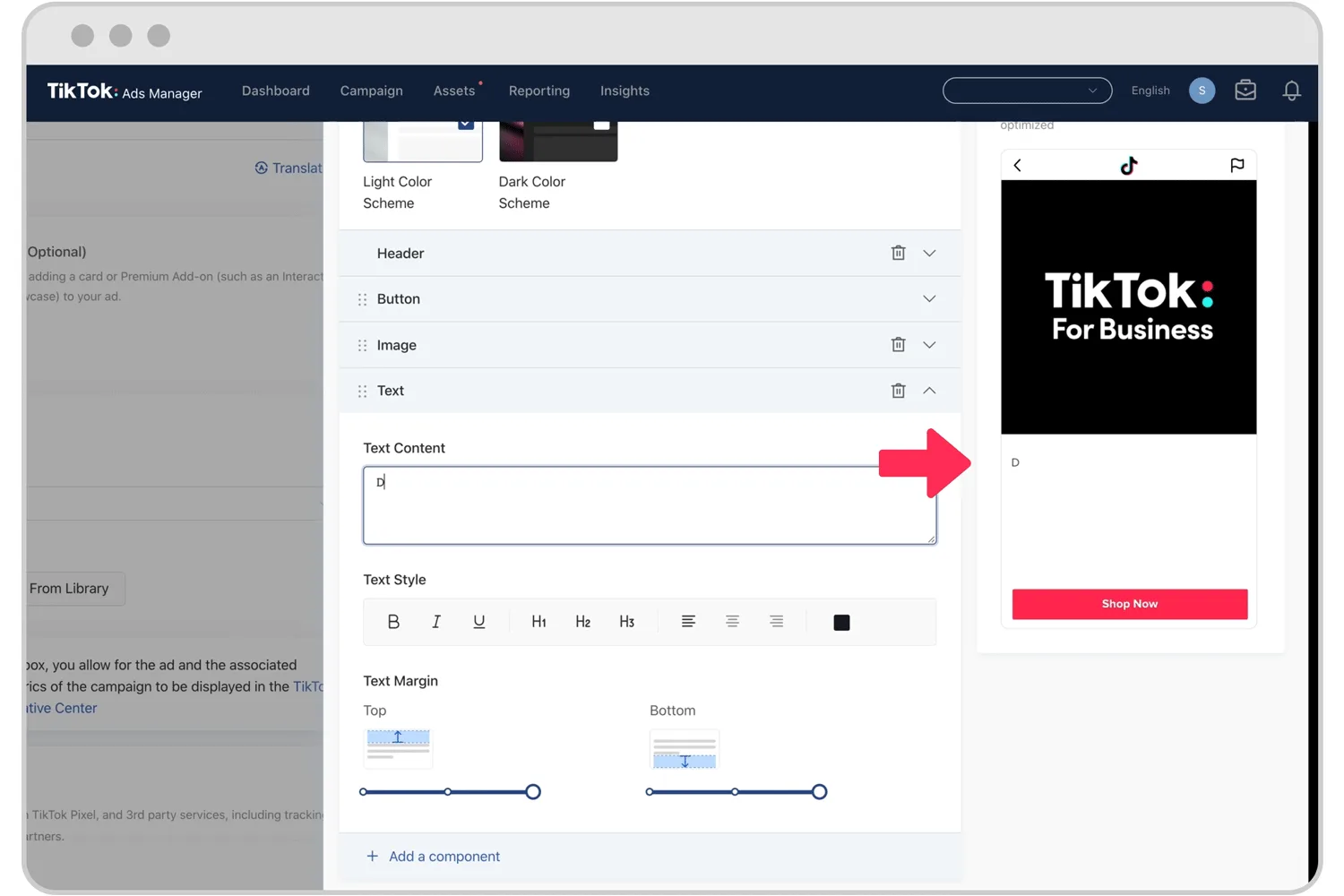Toggle bold text style
Image resolution: width=1344 pixels, height=896 pixels.
pos(393,622)
